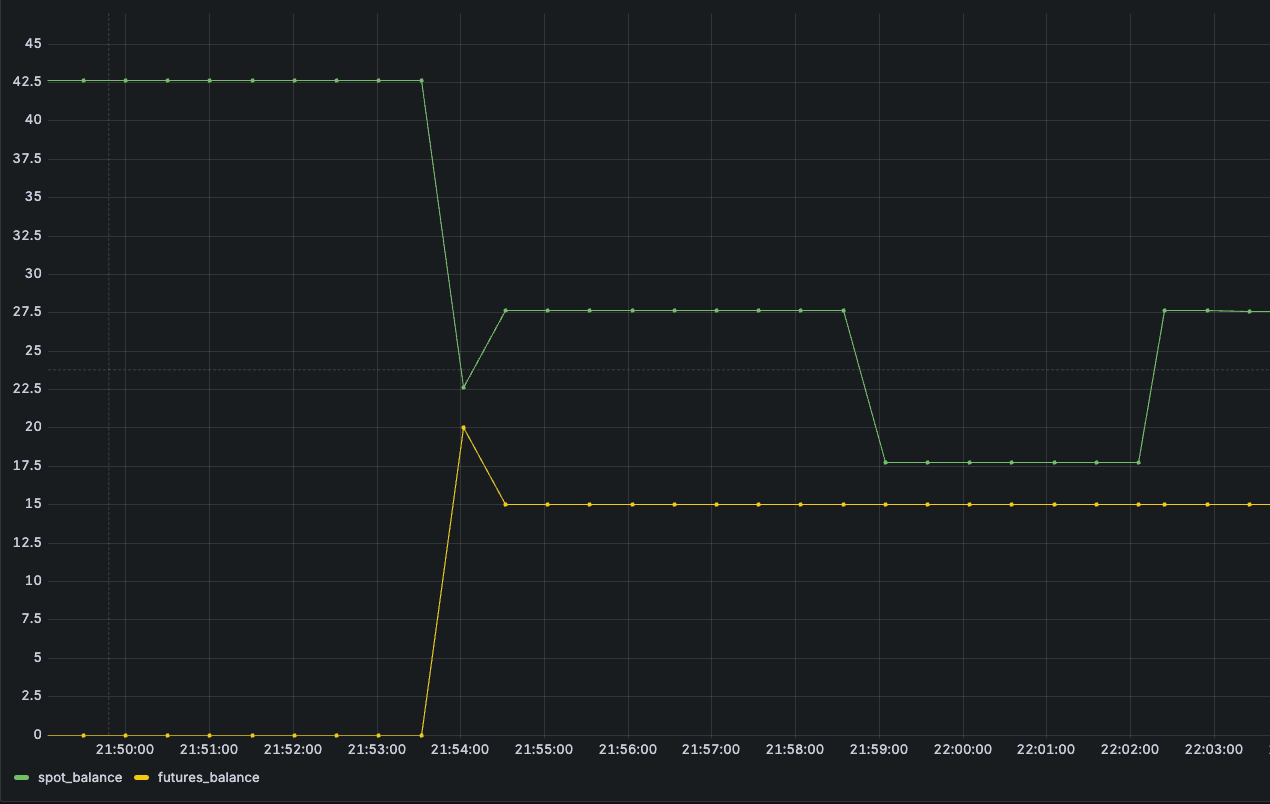Toggle the futures_balance series in legend
Screen dimensions: 1270x804
coord(208,777)
